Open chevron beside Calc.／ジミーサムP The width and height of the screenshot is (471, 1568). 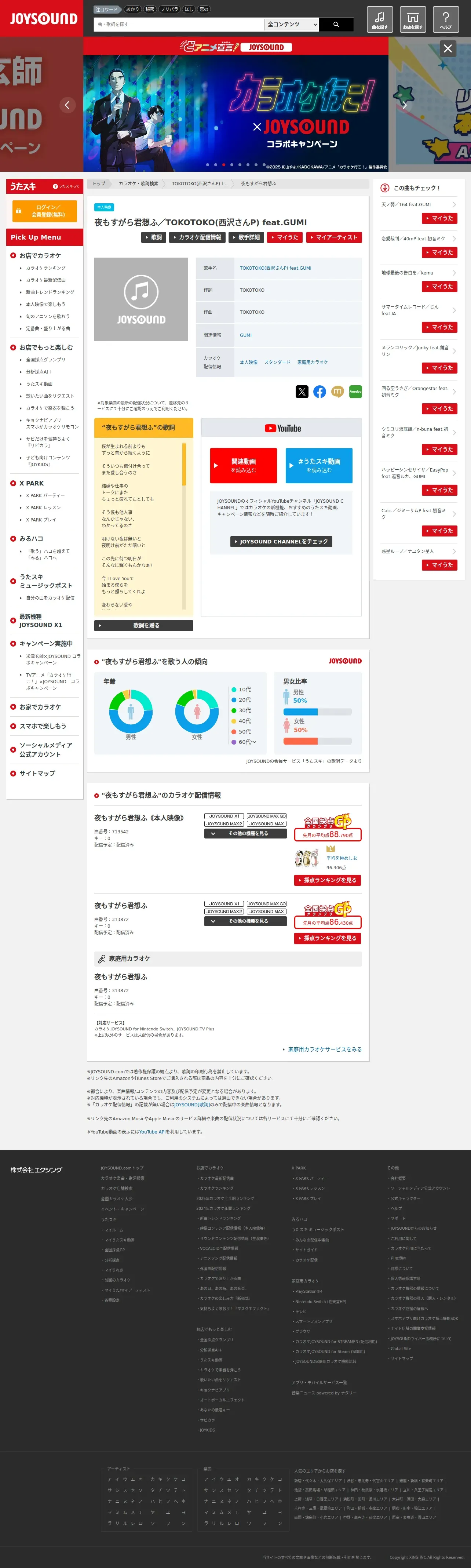454,514
